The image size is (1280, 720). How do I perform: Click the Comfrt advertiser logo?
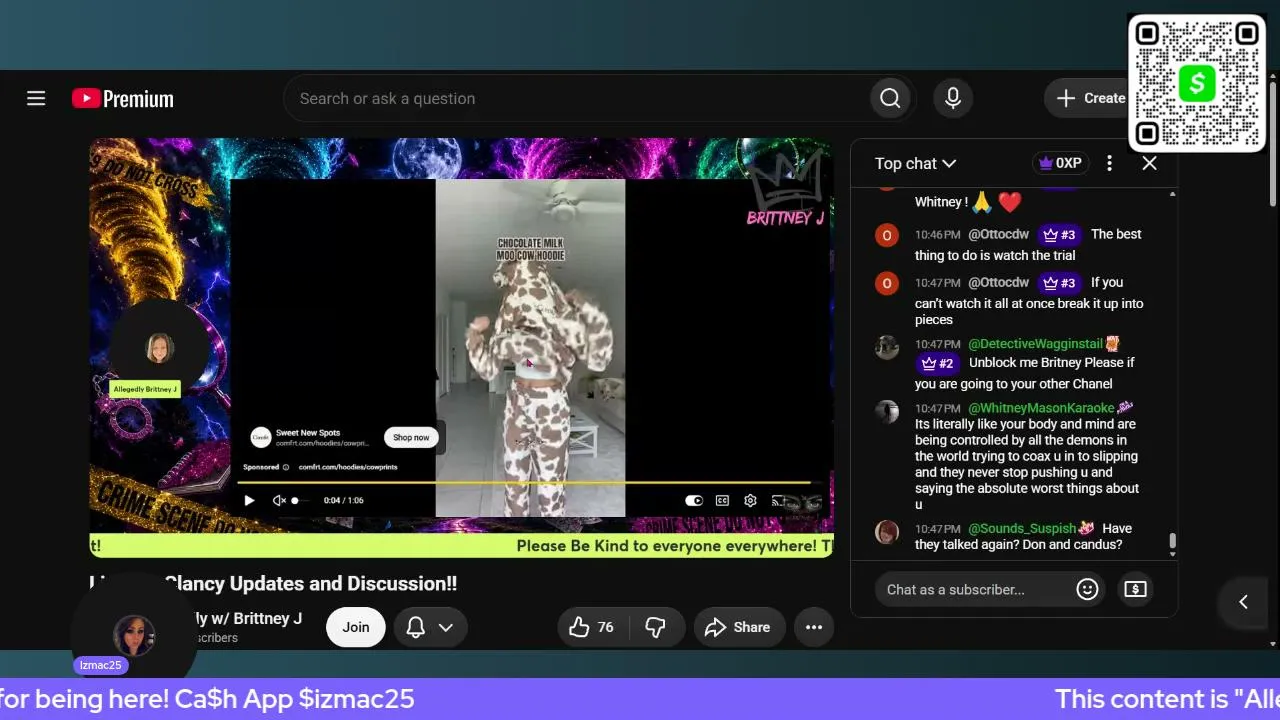(x=260, y=437)
